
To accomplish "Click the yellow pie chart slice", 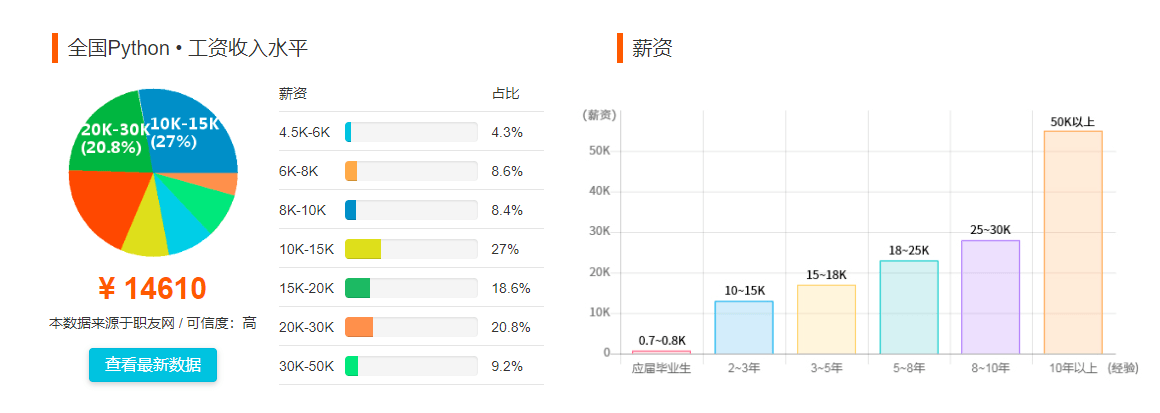I will (146, 231).
